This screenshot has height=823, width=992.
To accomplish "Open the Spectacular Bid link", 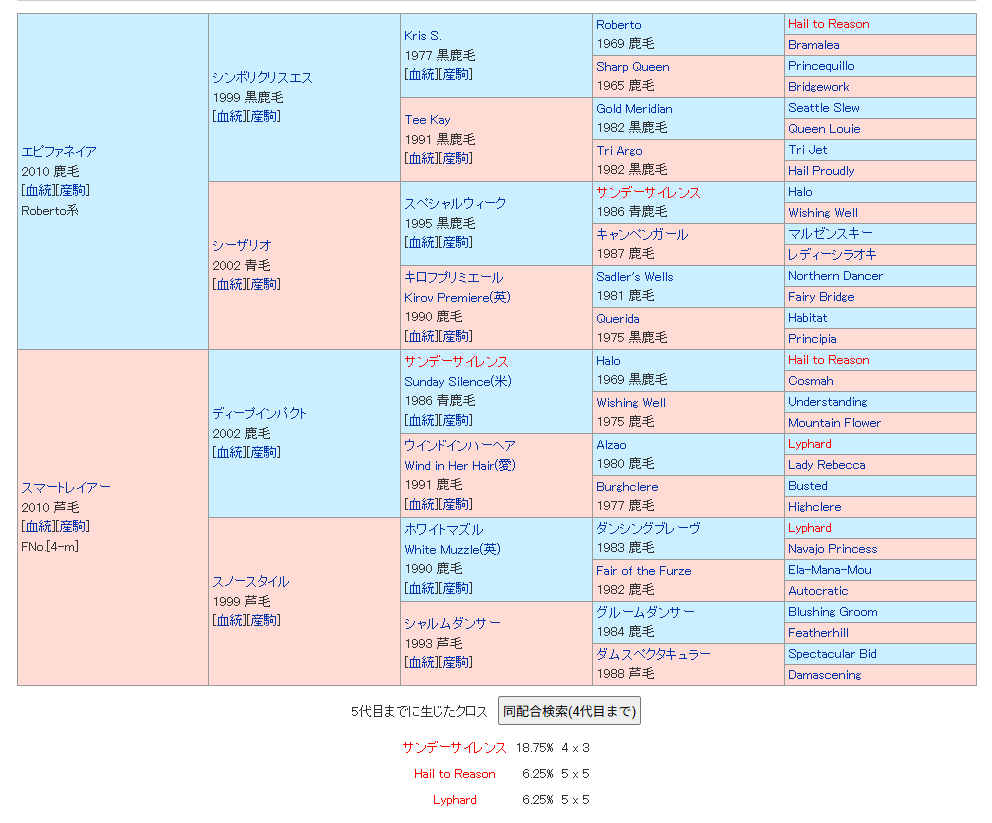I will coord(832,653).
